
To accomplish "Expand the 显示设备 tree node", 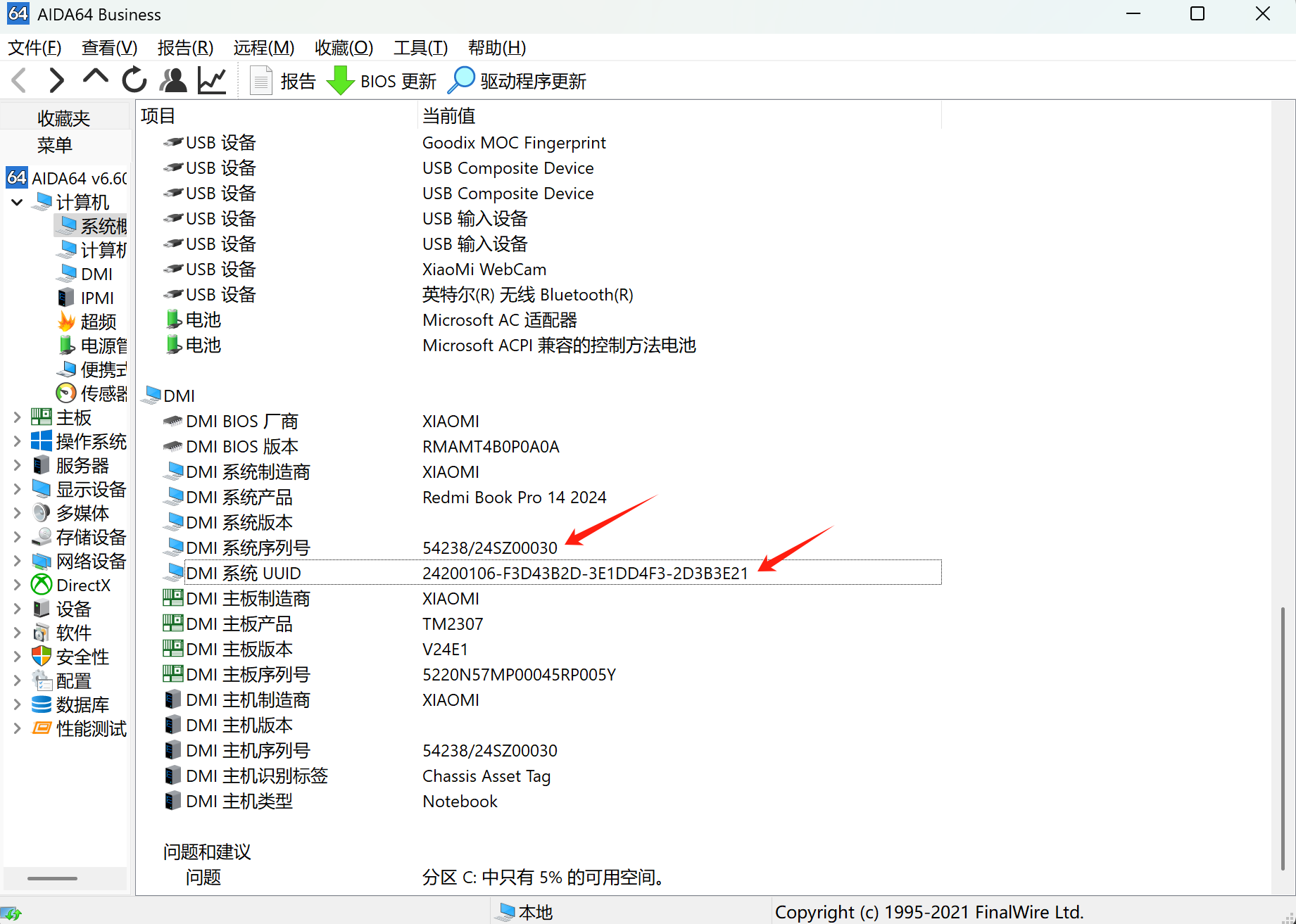I will [x=17, y=490].
